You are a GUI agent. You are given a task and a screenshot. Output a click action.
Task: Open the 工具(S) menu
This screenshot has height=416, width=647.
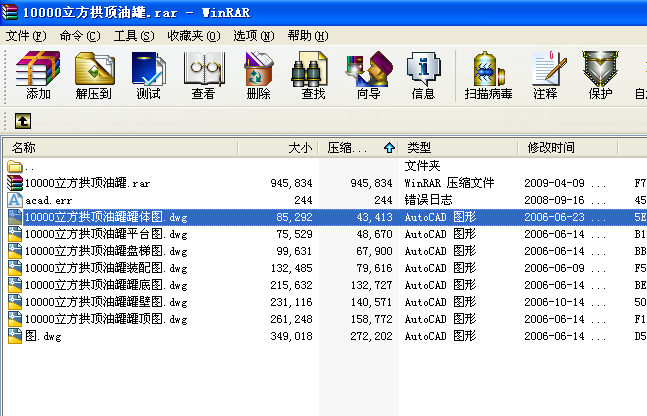tap(134, 36)
